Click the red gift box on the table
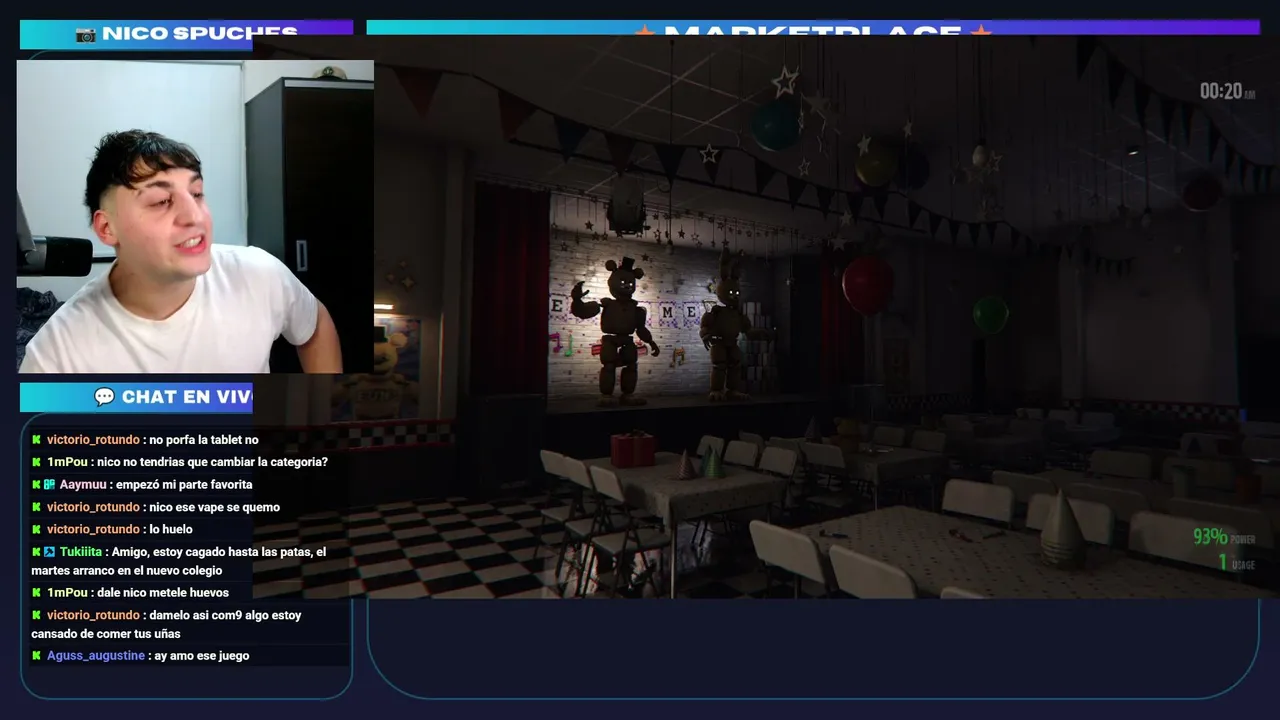 632,449
